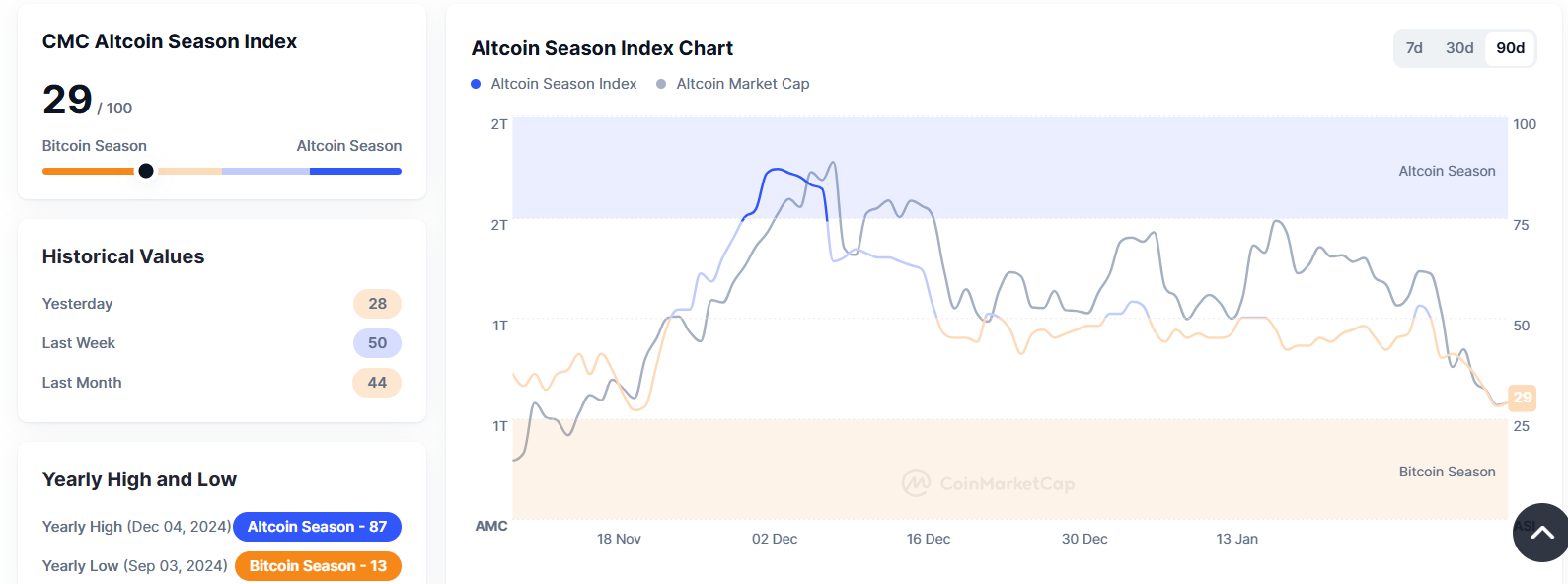The width and height of the screenshot is (1568, 584).
Task: Select the 90d time range
Action: point(1509,47)
